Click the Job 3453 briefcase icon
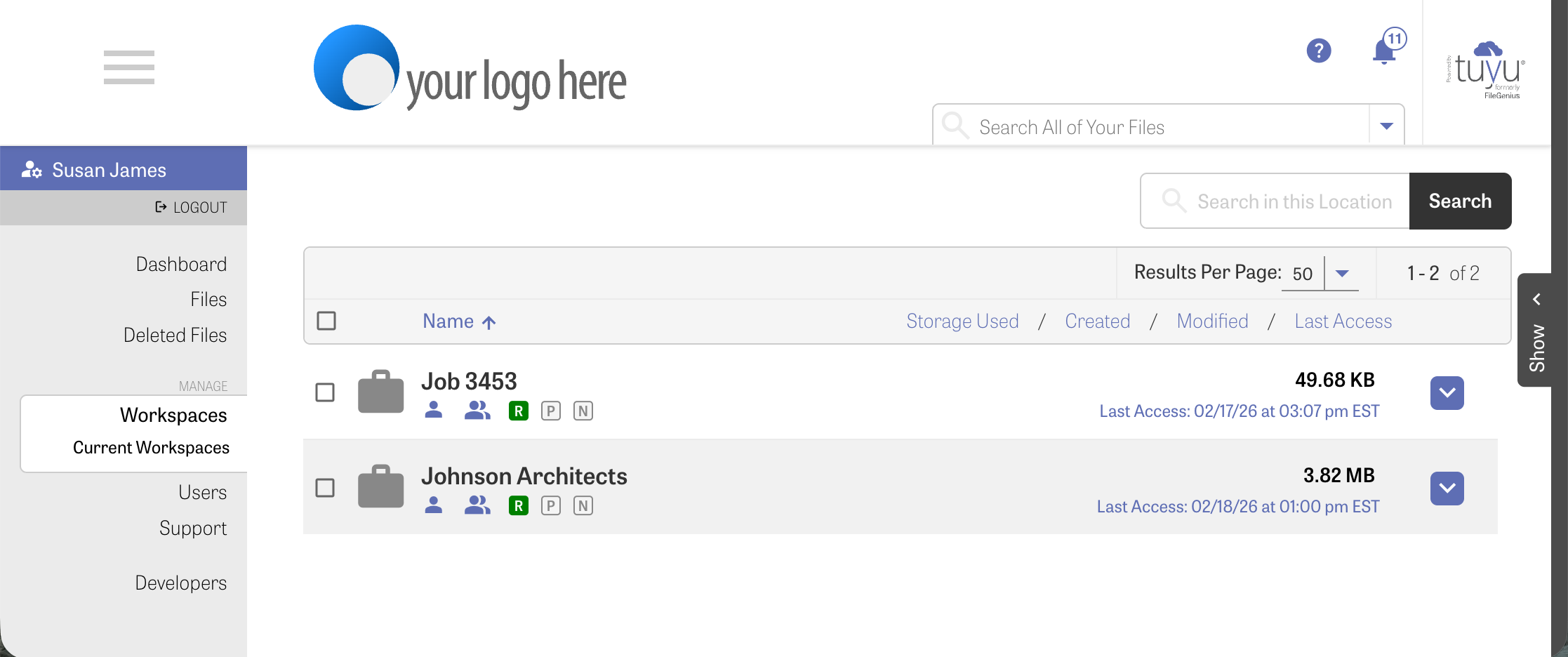The height and width of the screenshot is (657, 1568). click(380, 392)
